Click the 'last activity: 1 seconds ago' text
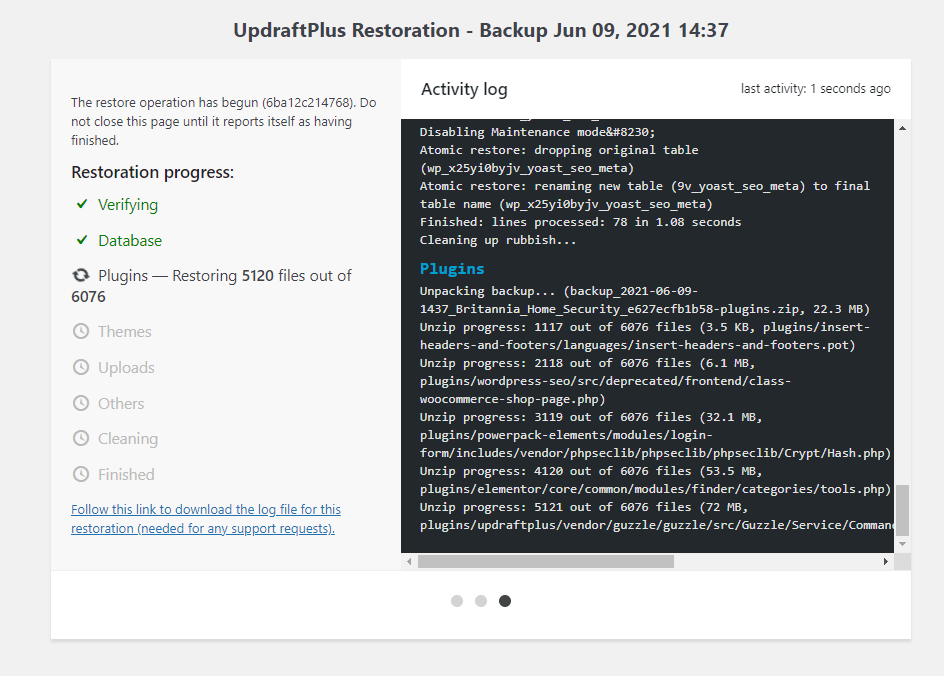944x676 pixels. click(816, 88)
